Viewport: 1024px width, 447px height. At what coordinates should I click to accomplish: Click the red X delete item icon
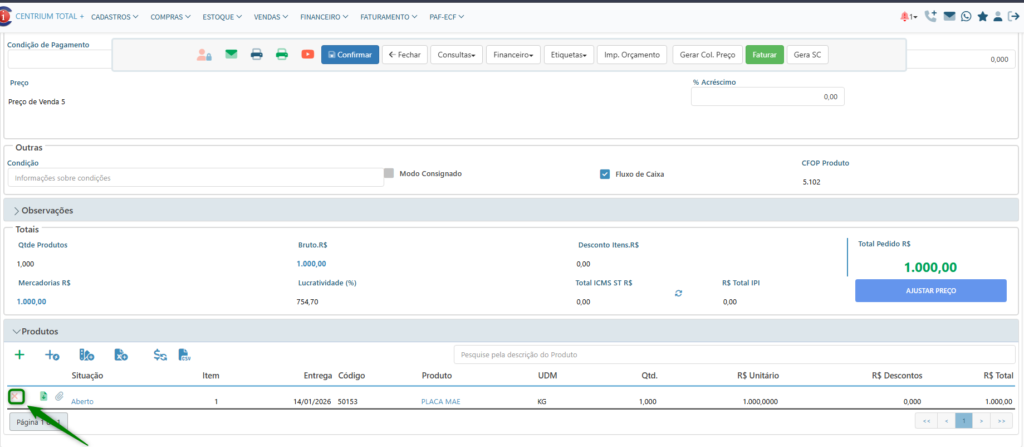pos(17,397)
